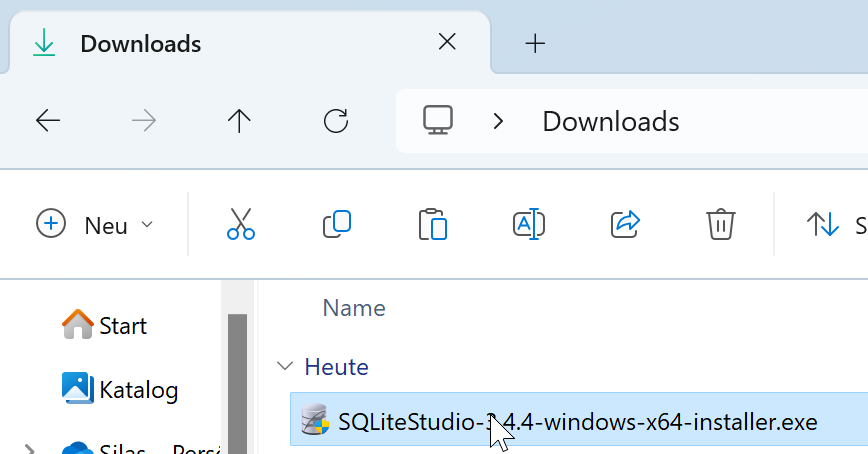The image size is (868, 454).
Task: Click the Cut scissors icon
Action: click(x=241, y=224)
